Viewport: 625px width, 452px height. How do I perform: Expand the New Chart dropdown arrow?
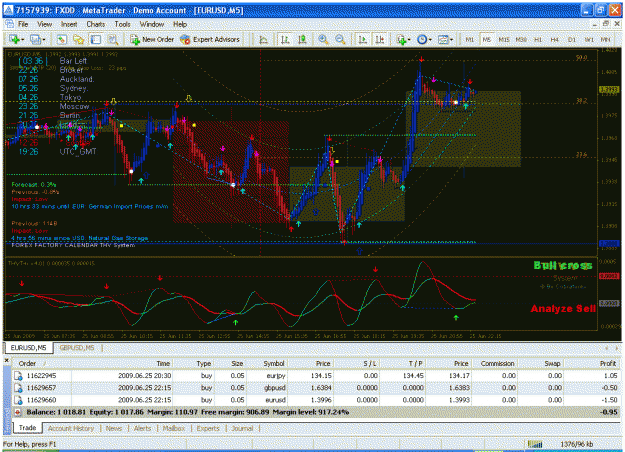pos(23,40)
